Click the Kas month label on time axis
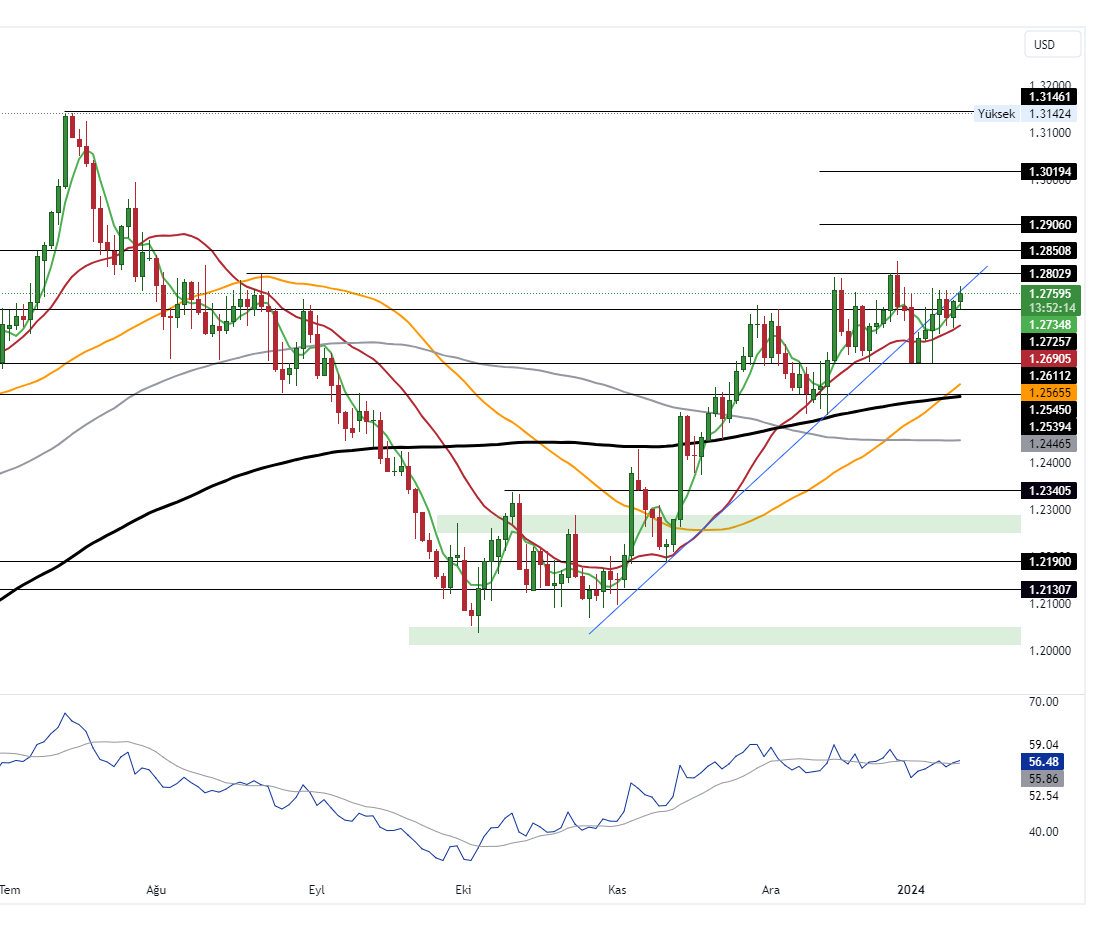The width and height of the screenshot is (1095, 939). point(617,889)
